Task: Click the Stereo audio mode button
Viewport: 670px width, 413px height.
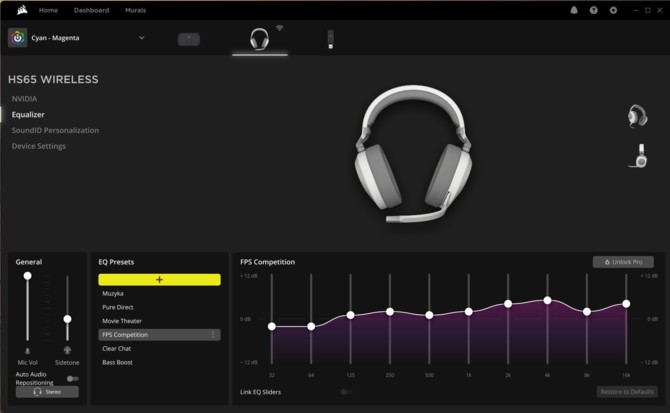Action: pos(47,392)
